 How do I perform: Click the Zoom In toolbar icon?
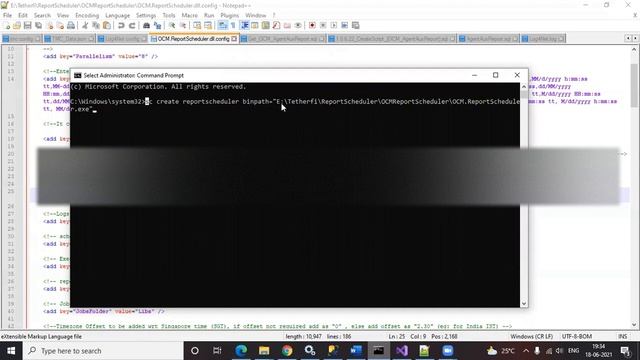(172, 25)
